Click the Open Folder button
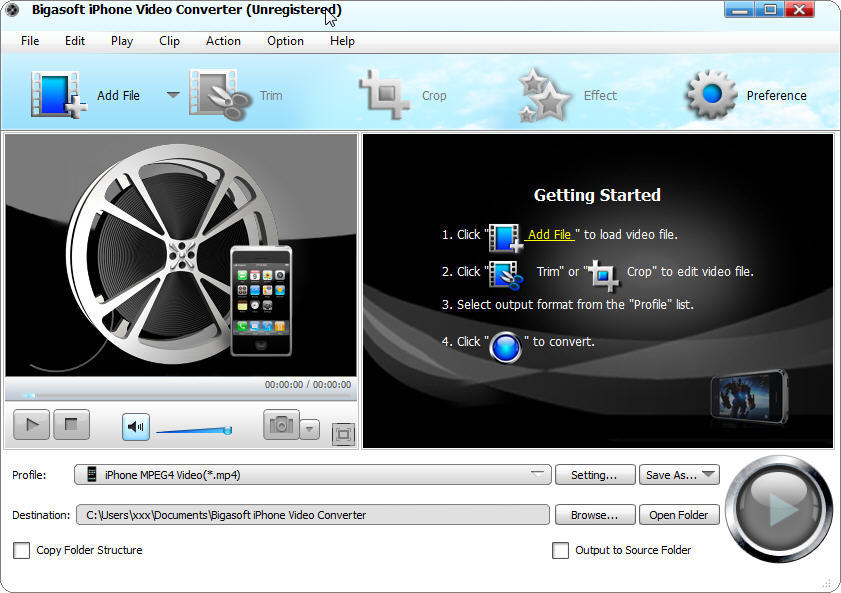This screenshot has height=593, width=841. 679,515
